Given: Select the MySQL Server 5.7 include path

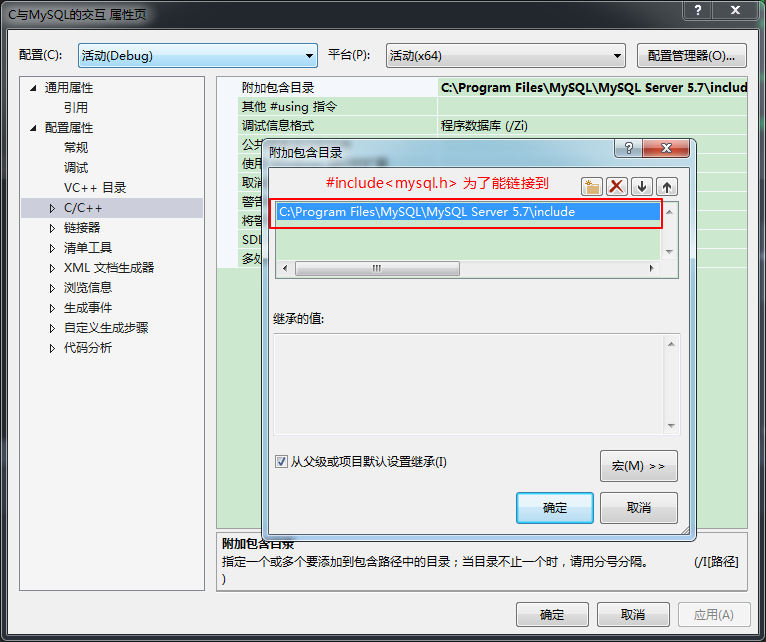Looking at the screenshot, I should 427,212.
